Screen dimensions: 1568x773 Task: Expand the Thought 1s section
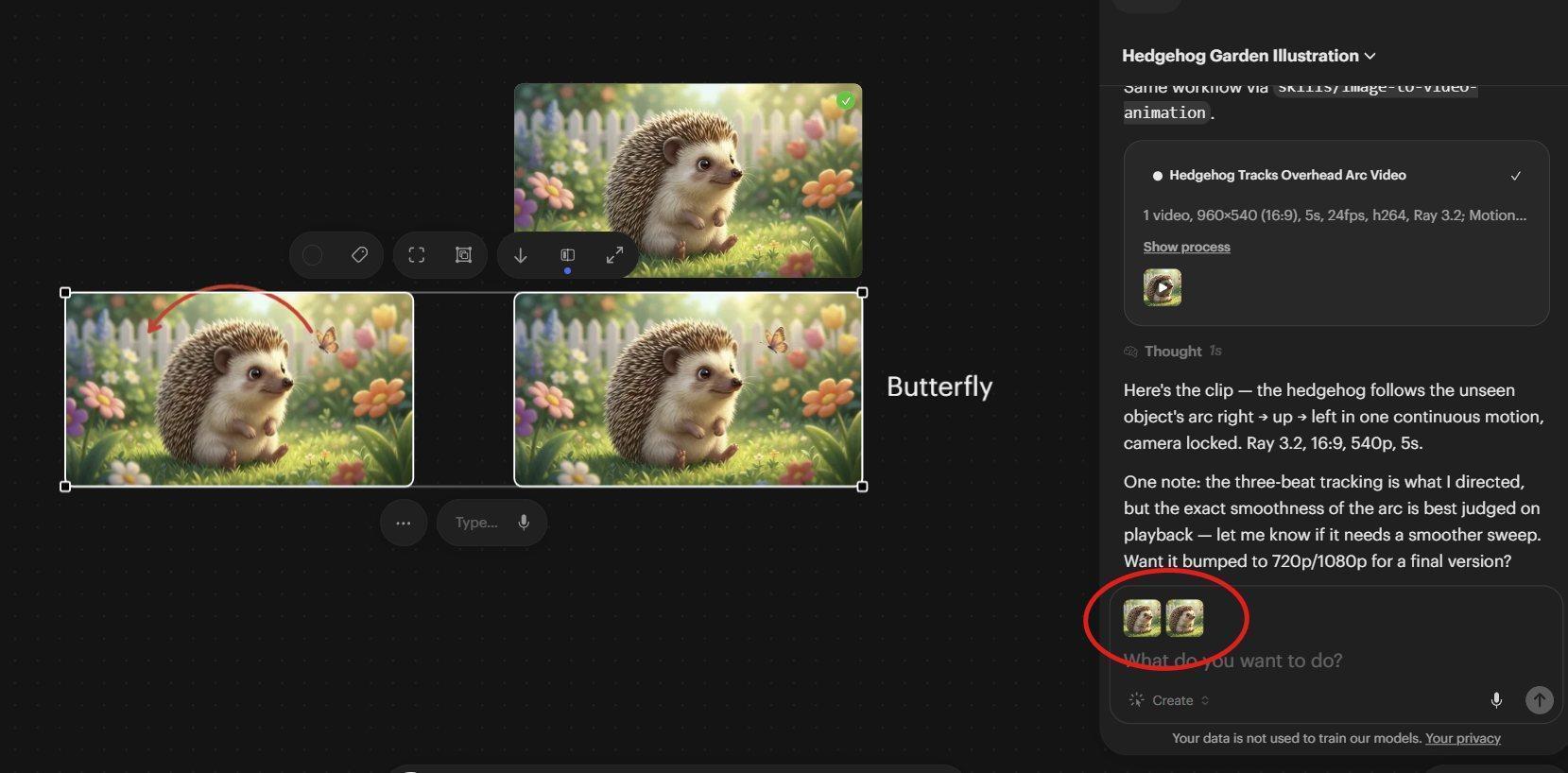1173,351
